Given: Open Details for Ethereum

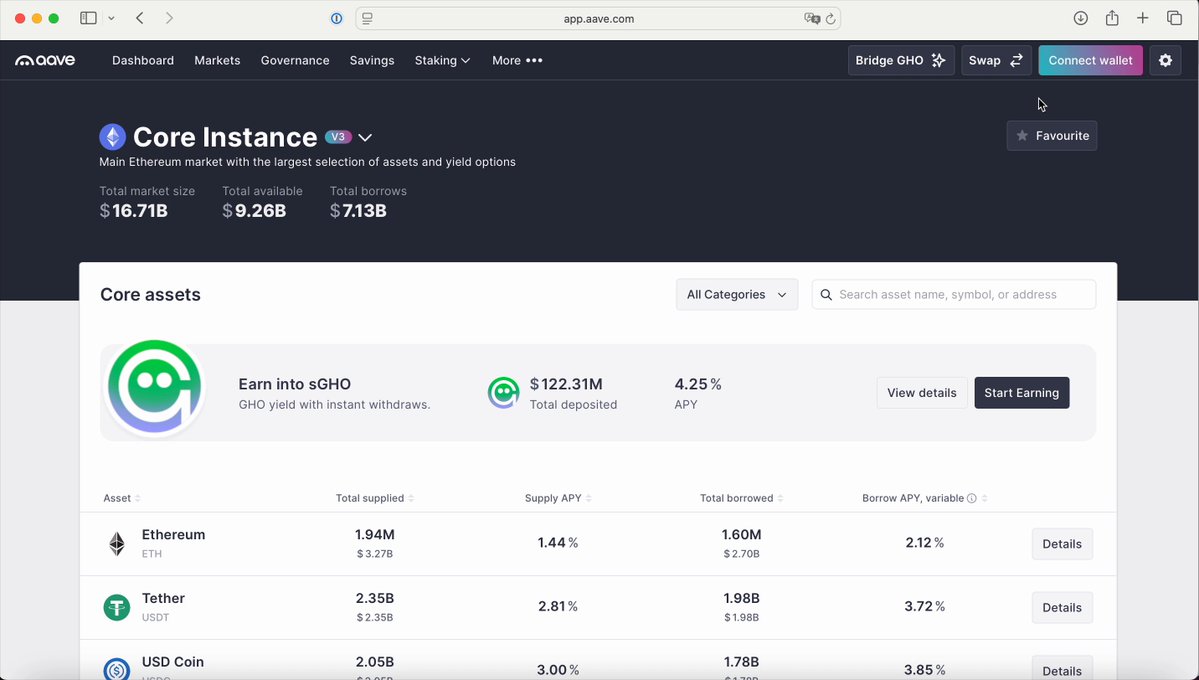Looking at the screenshot, I should click(x=1062, y=544).
